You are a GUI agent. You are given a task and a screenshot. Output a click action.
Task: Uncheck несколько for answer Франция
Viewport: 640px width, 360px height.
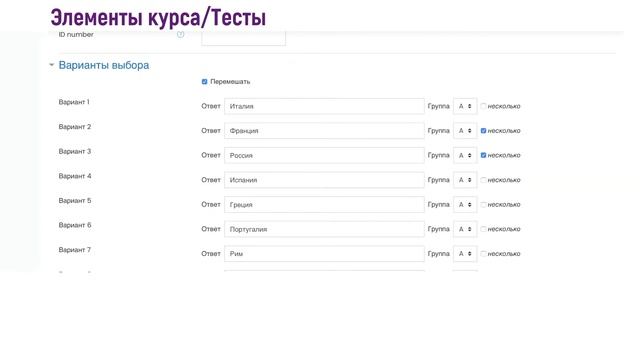(x=483, y=131)
